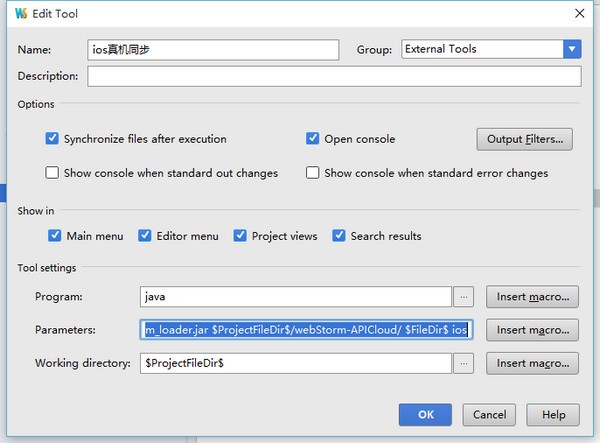Toggle Synchronize files after execution checkbox
Viewport: 600px width, 443px height.
click(52, 138)
